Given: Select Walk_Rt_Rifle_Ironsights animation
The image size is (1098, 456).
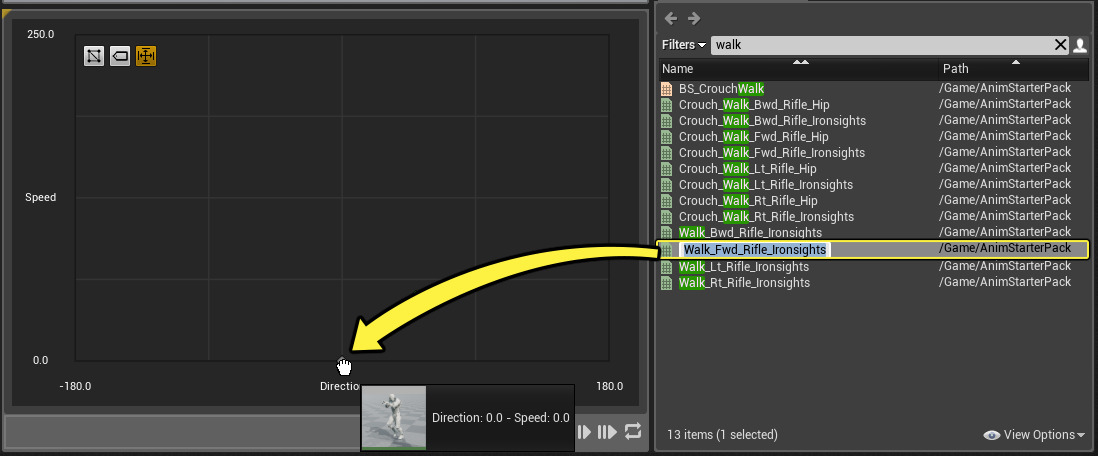Looking at the screenshot, I should coord(744,283).
